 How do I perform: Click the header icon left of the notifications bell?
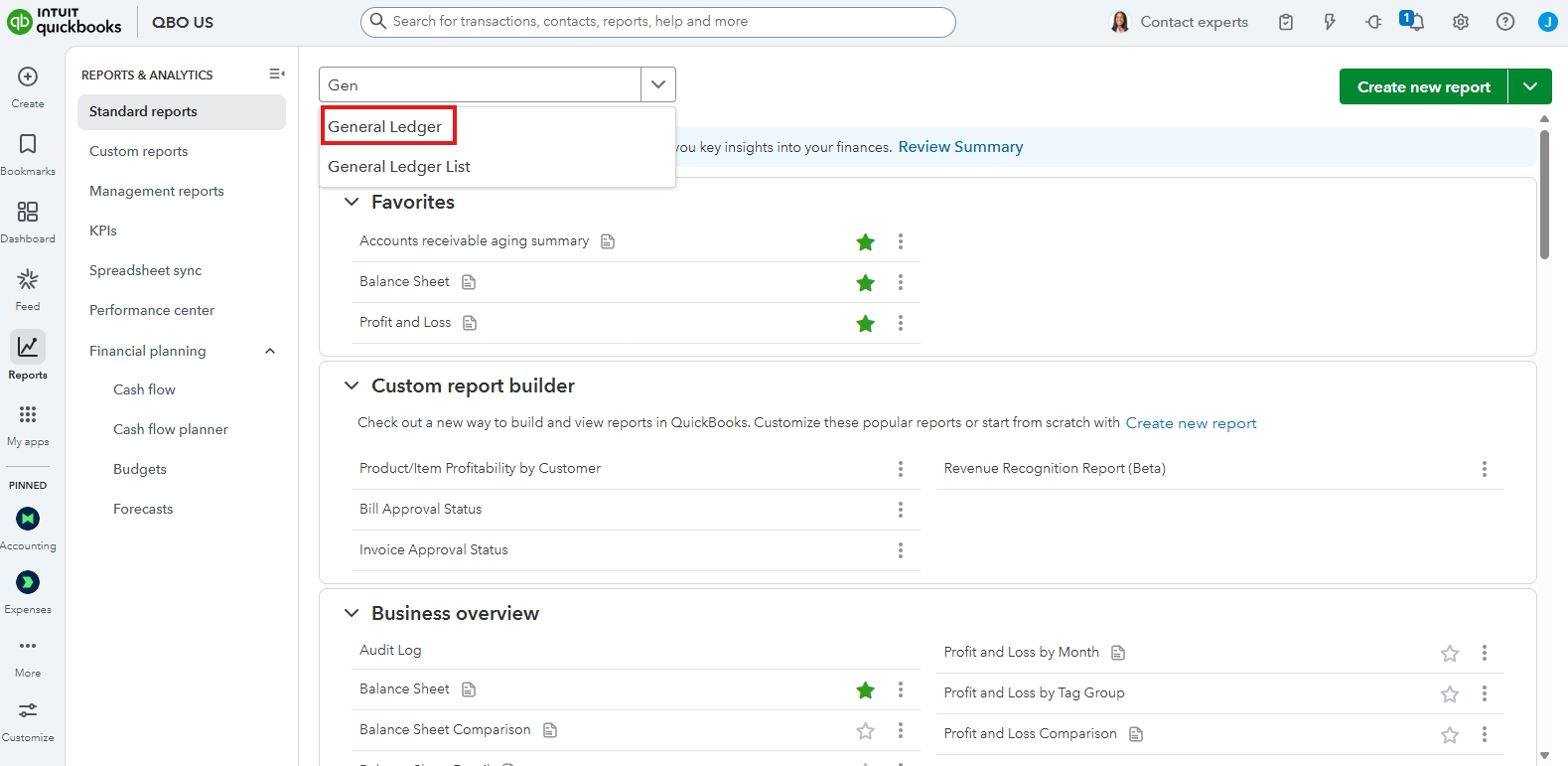click(1373, 22)
